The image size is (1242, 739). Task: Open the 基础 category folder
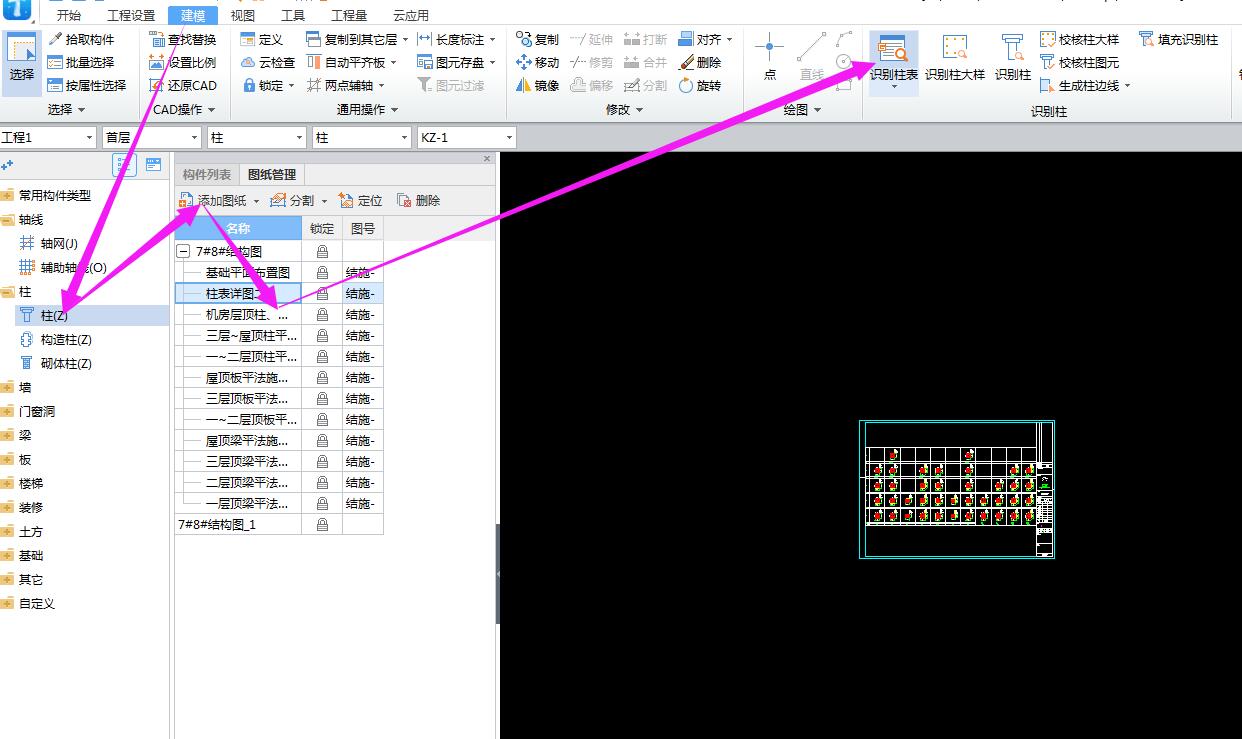pos(22,555)
